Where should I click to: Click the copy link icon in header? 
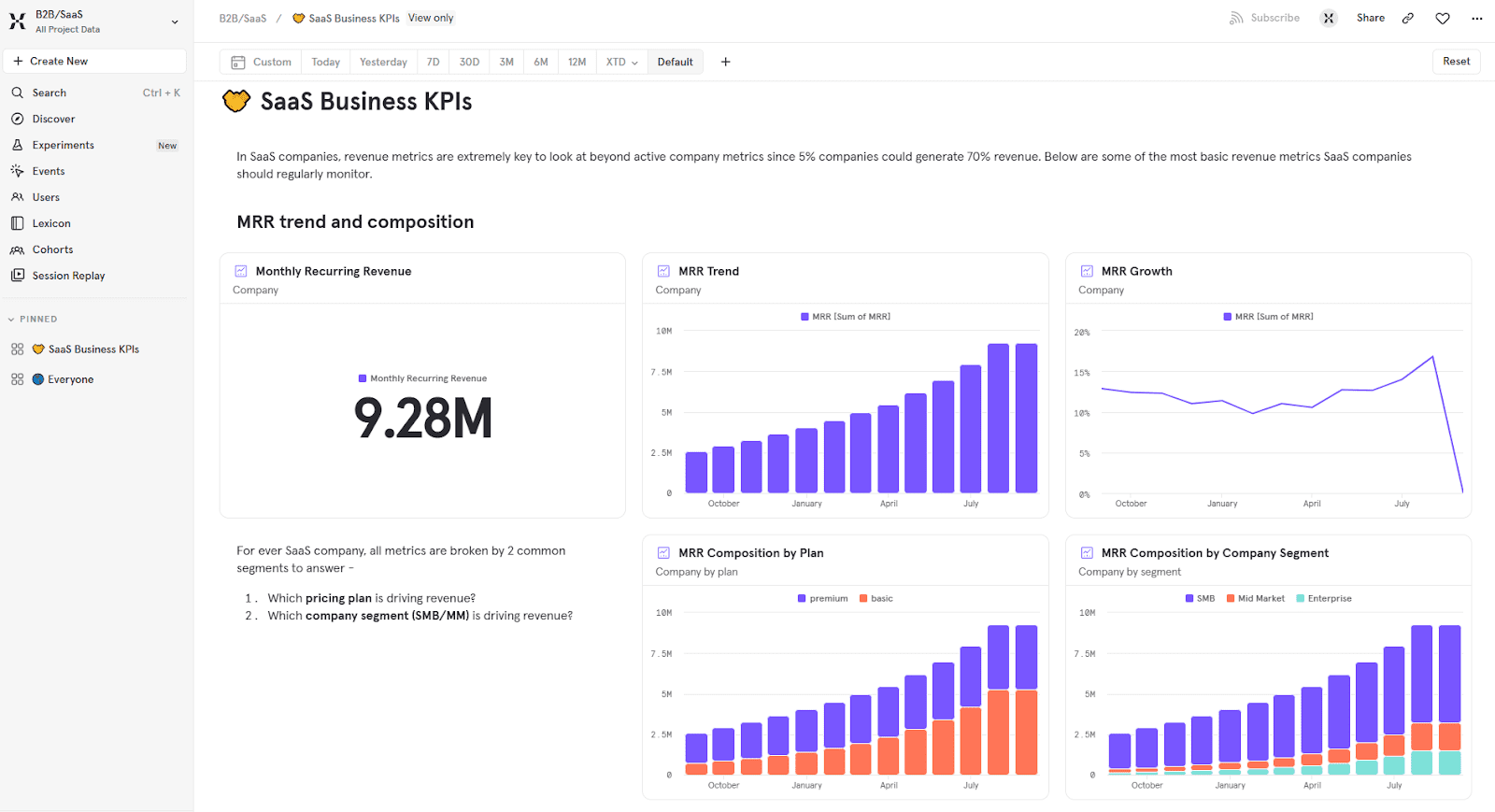click(1407, 19)
